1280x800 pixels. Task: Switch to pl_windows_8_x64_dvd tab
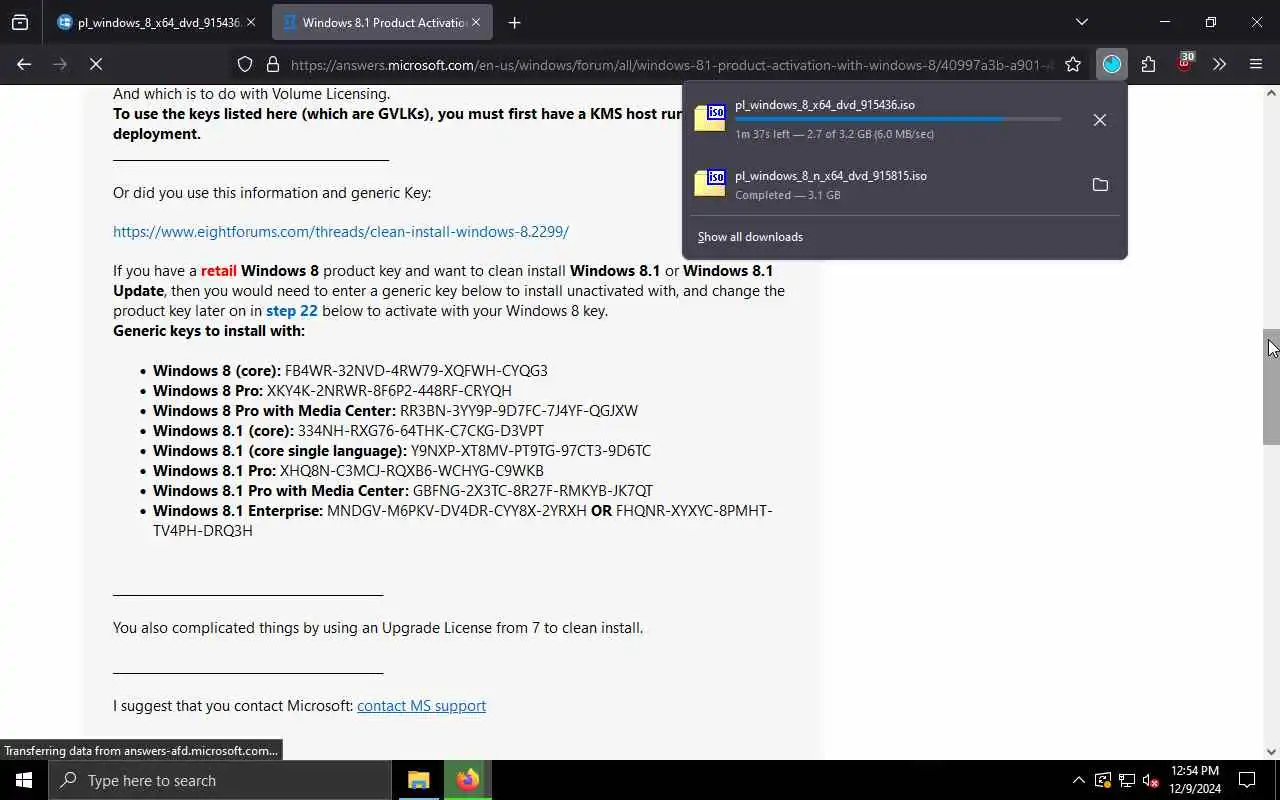point(156,22)
